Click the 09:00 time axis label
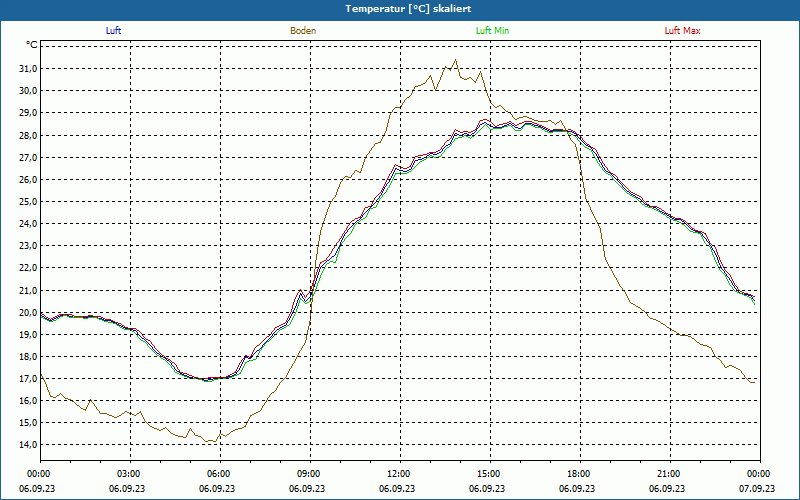This screenshot has height=500, width=800. point(310,474)
